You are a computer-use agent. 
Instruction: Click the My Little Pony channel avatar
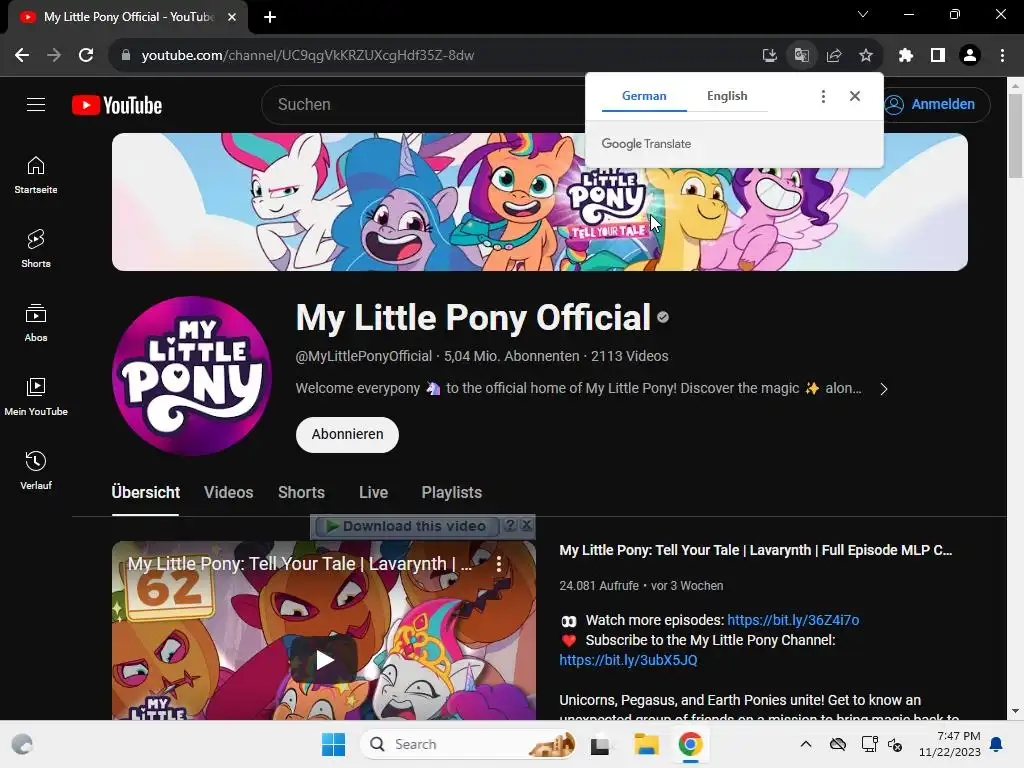click(x=191, y=376)
